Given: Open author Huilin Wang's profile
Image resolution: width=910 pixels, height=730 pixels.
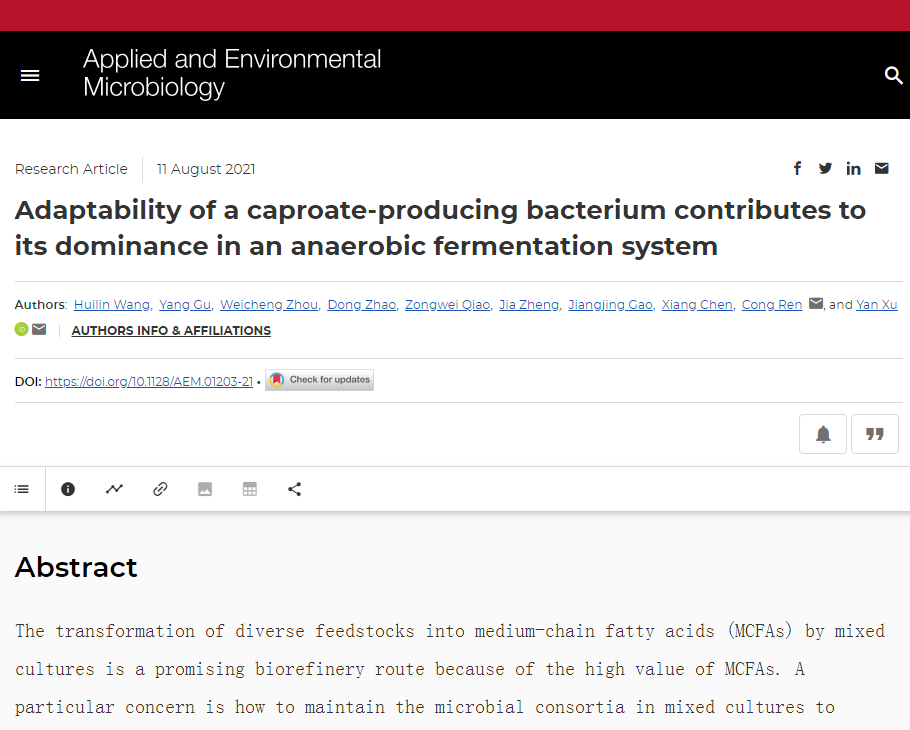Looking at the screenshot, I should (x=112, y=305).
